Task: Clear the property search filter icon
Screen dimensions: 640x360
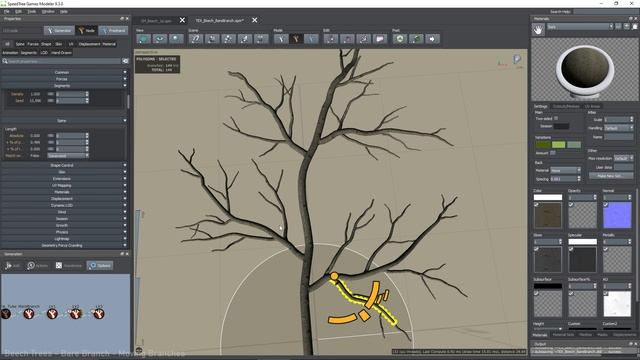Action: pos(125,61)
